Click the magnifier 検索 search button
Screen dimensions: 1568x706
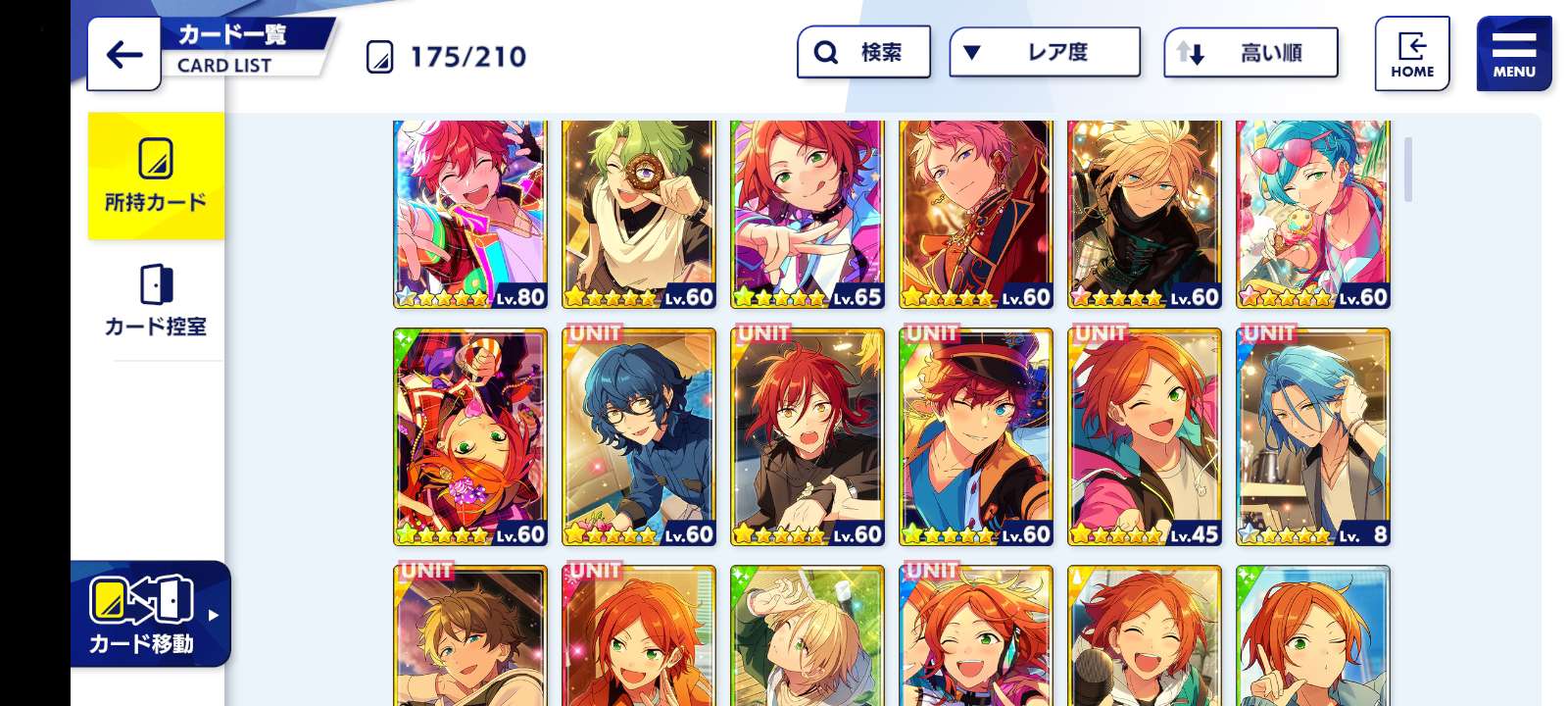click(x=863, y=52)
